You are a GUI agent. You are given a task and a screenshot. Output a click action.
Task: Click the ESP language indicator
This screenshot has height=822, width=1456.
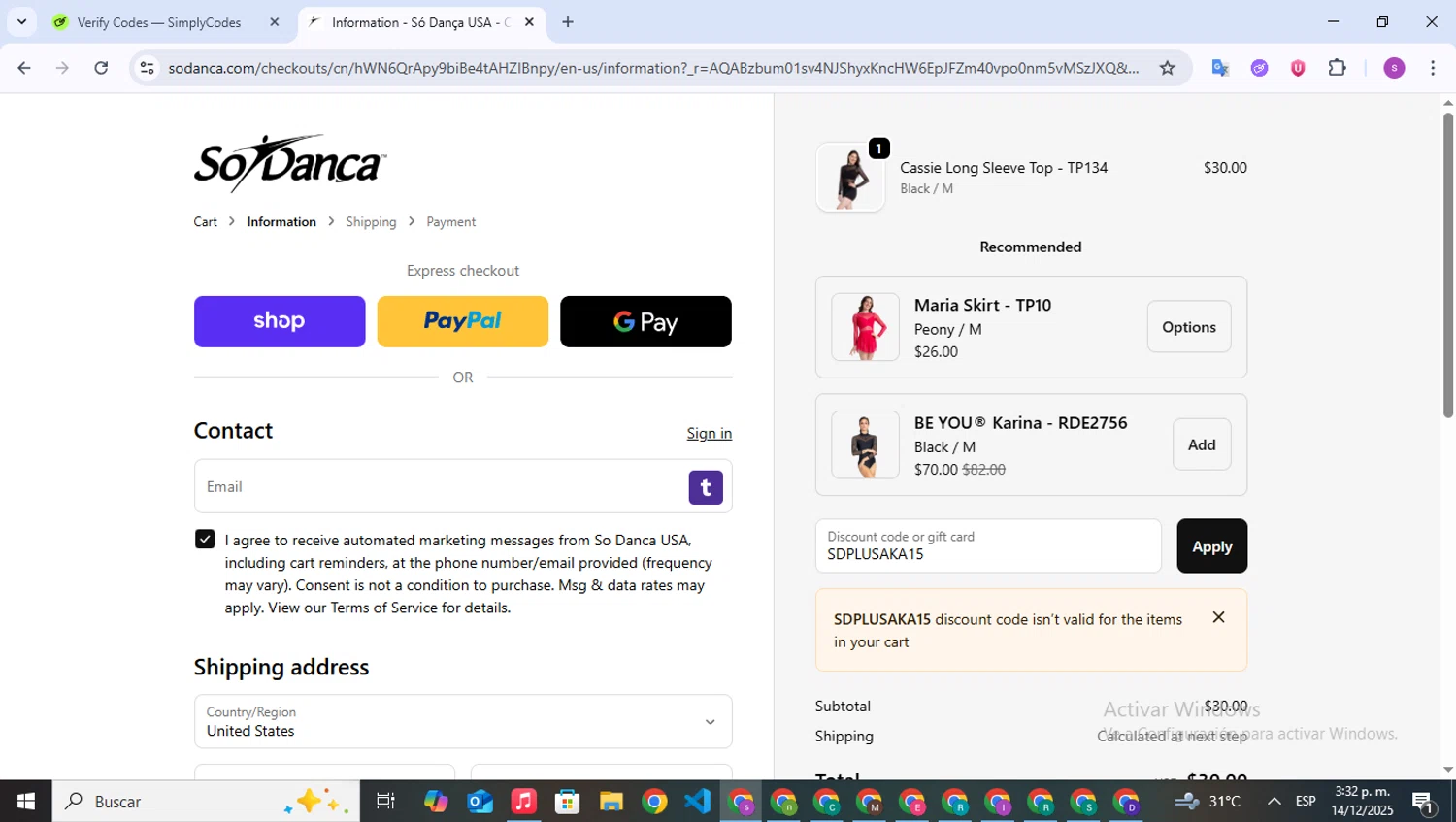click(x=1306, y=802)
